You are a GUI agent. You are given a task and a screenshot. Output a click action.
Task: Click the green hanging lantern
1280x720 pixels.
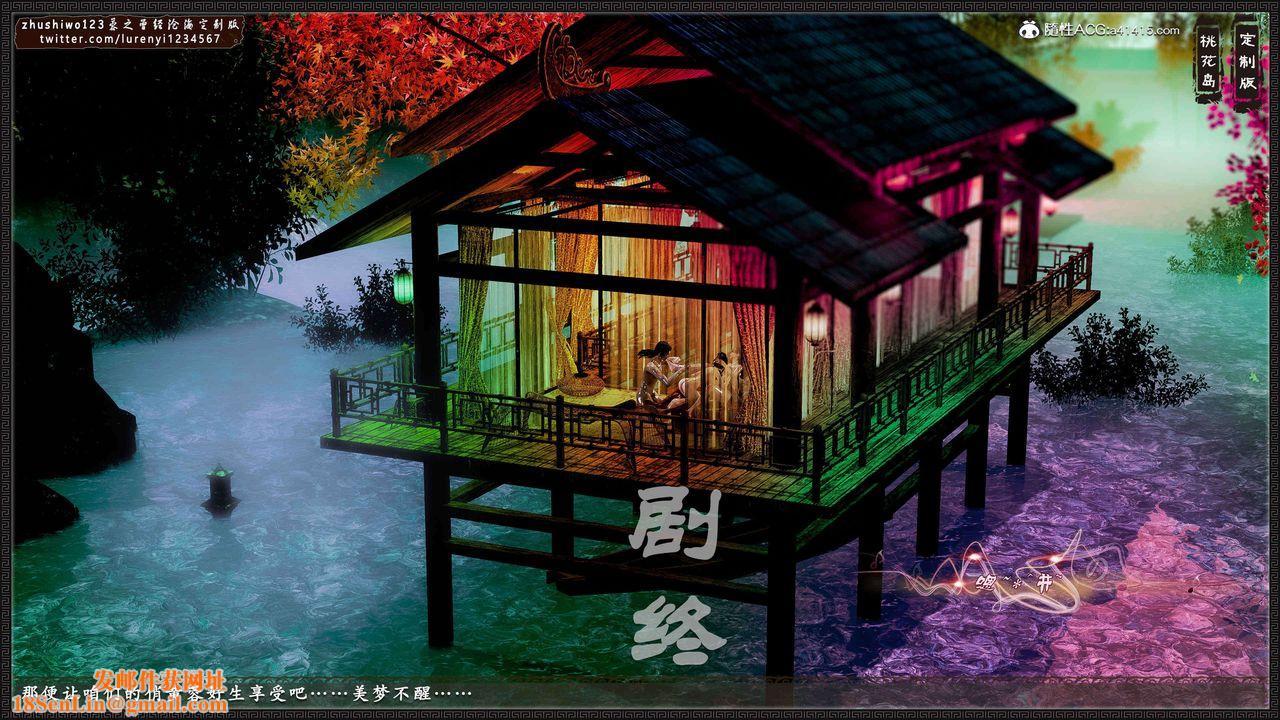click(x=403, y=285)
